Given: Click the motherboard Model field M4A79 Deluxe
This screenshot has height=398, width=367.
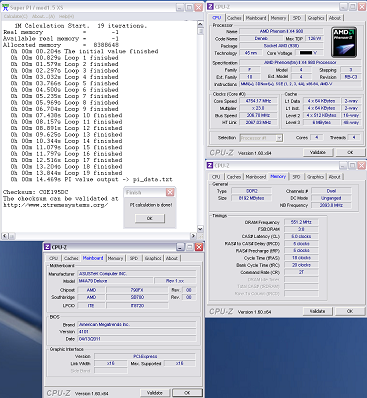Looking at the screenshot, I should 115,281.
